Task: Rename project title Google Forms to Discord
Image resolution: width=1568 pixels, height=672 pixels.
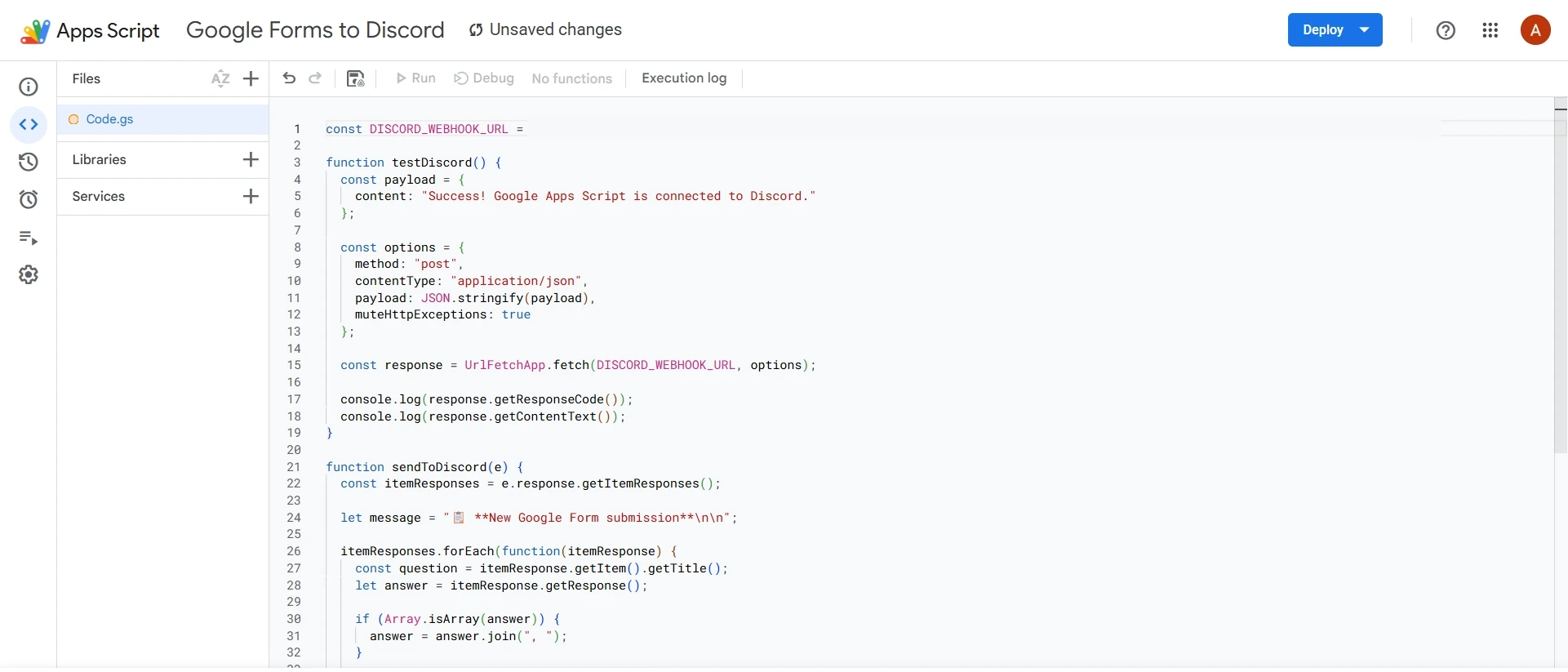Action: (x=315, y=30)
